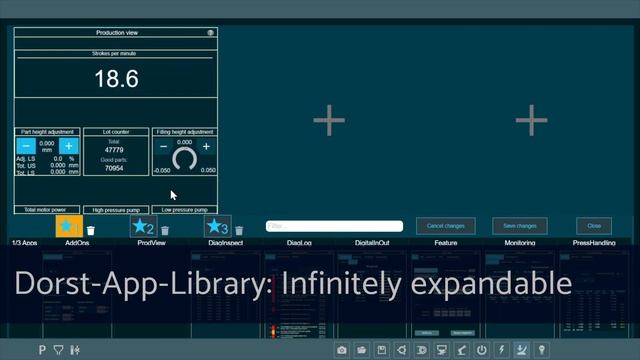Image resolution: width=640 pixels, height=360 pixels.
Task: Select the ProdView app in library
Action: tap(151, 243)
